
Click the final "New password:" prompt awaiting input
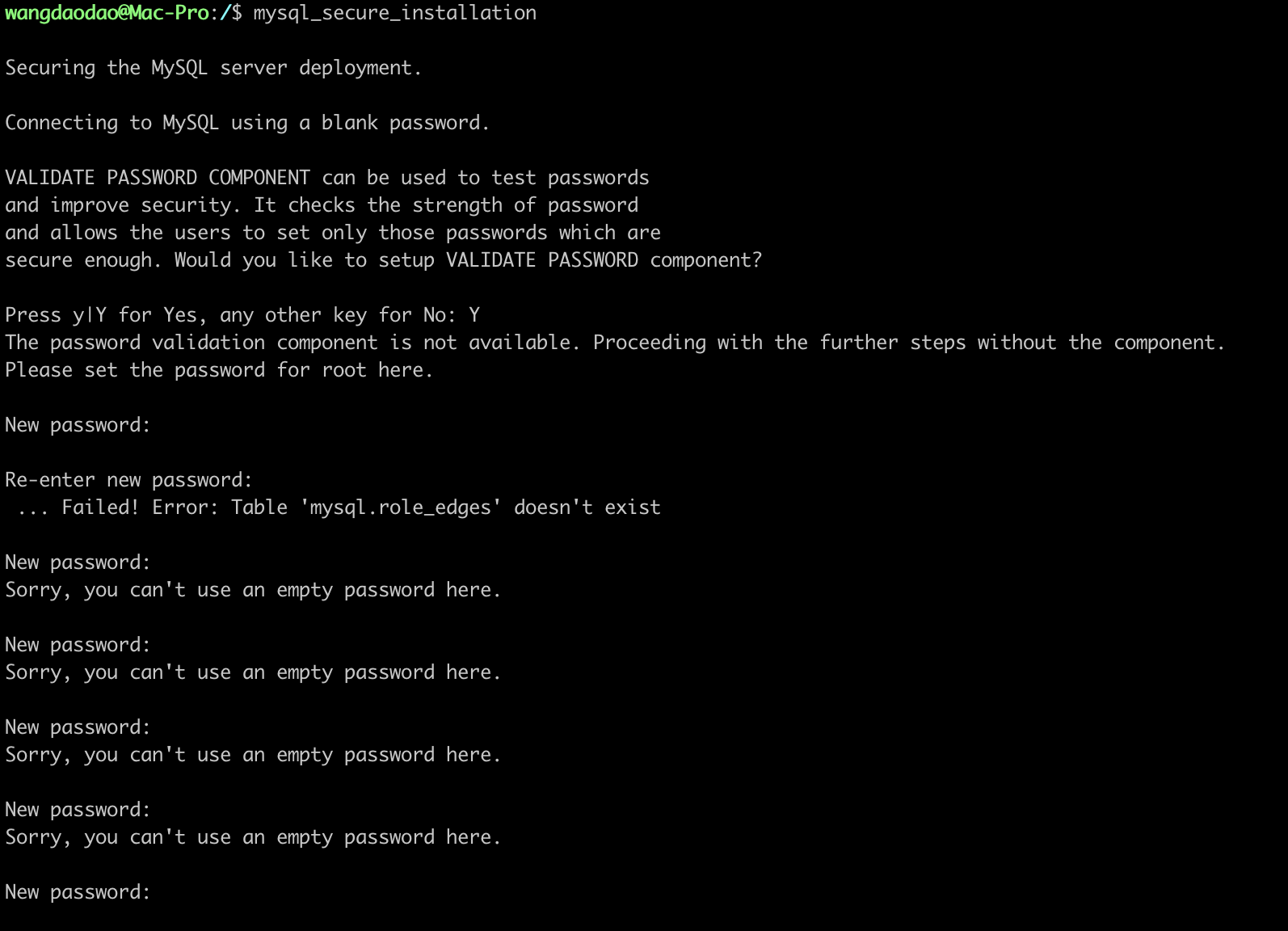(78, 892)
